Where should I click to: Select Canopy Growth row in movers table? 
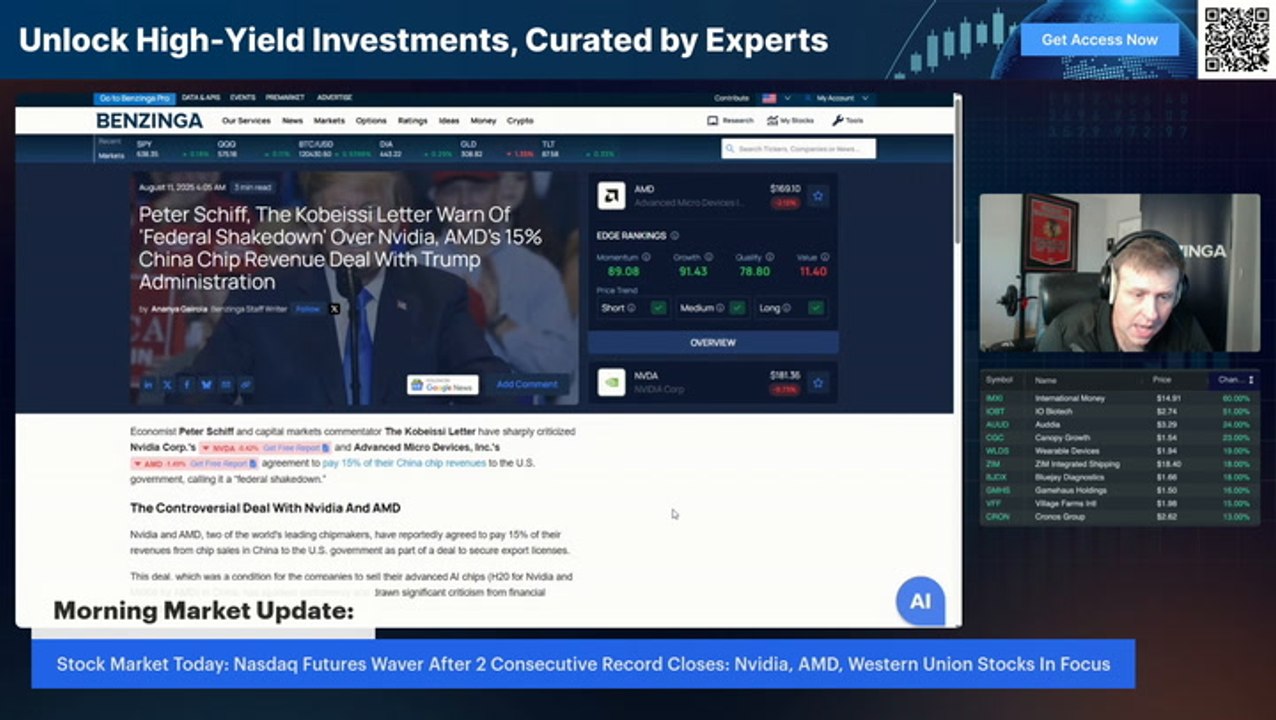pos(1120,438)
